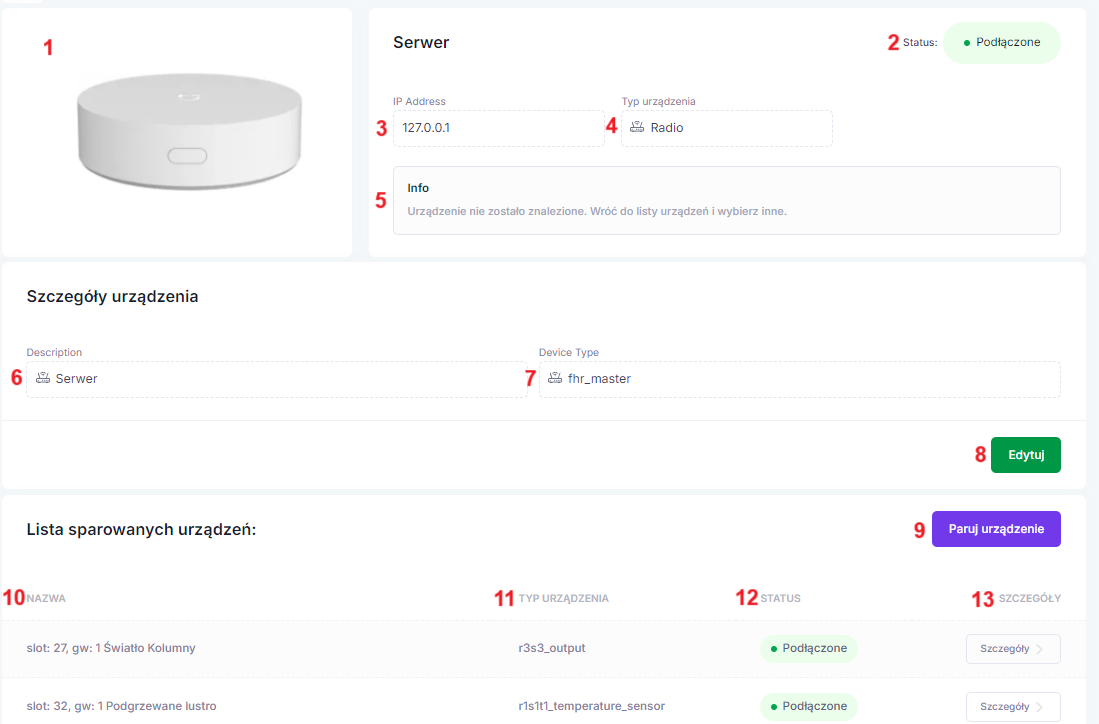
Task: Click the Info box heading
Action: [418, 188]
